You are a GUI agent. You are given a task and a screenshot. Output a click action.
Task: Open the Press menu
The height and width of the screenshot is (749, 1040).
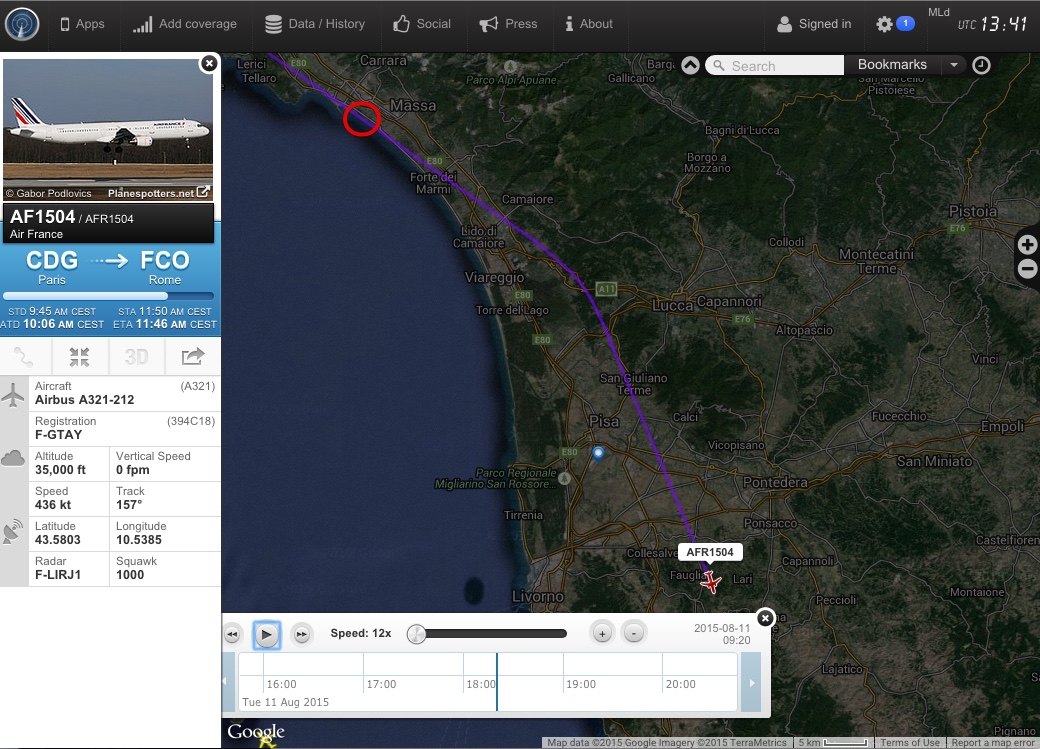[508, 24]
